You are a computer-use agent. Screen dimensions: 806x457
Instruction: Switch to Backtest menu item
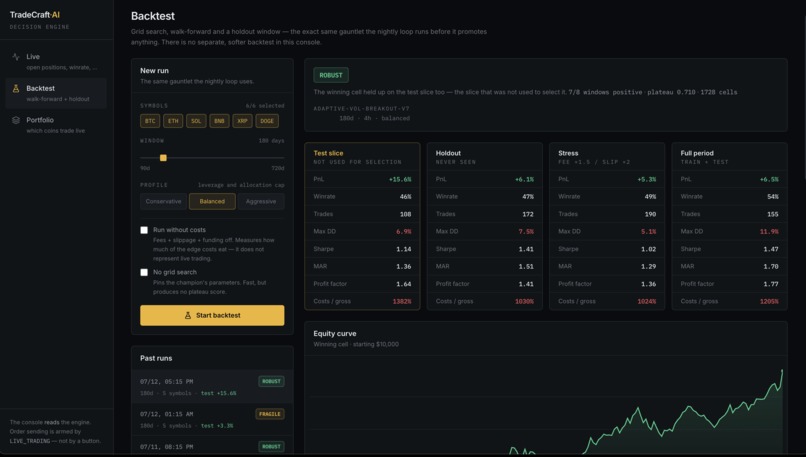[56, 93]
